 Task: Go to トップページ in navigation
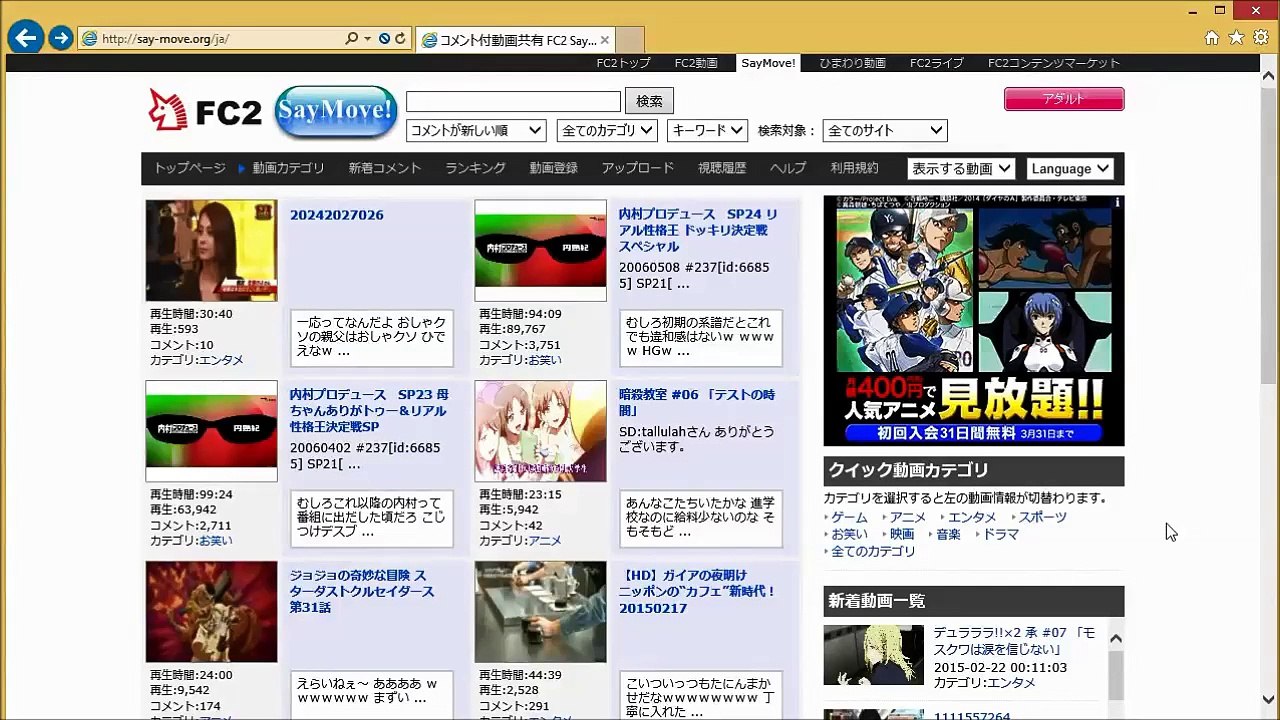[189, 168]
